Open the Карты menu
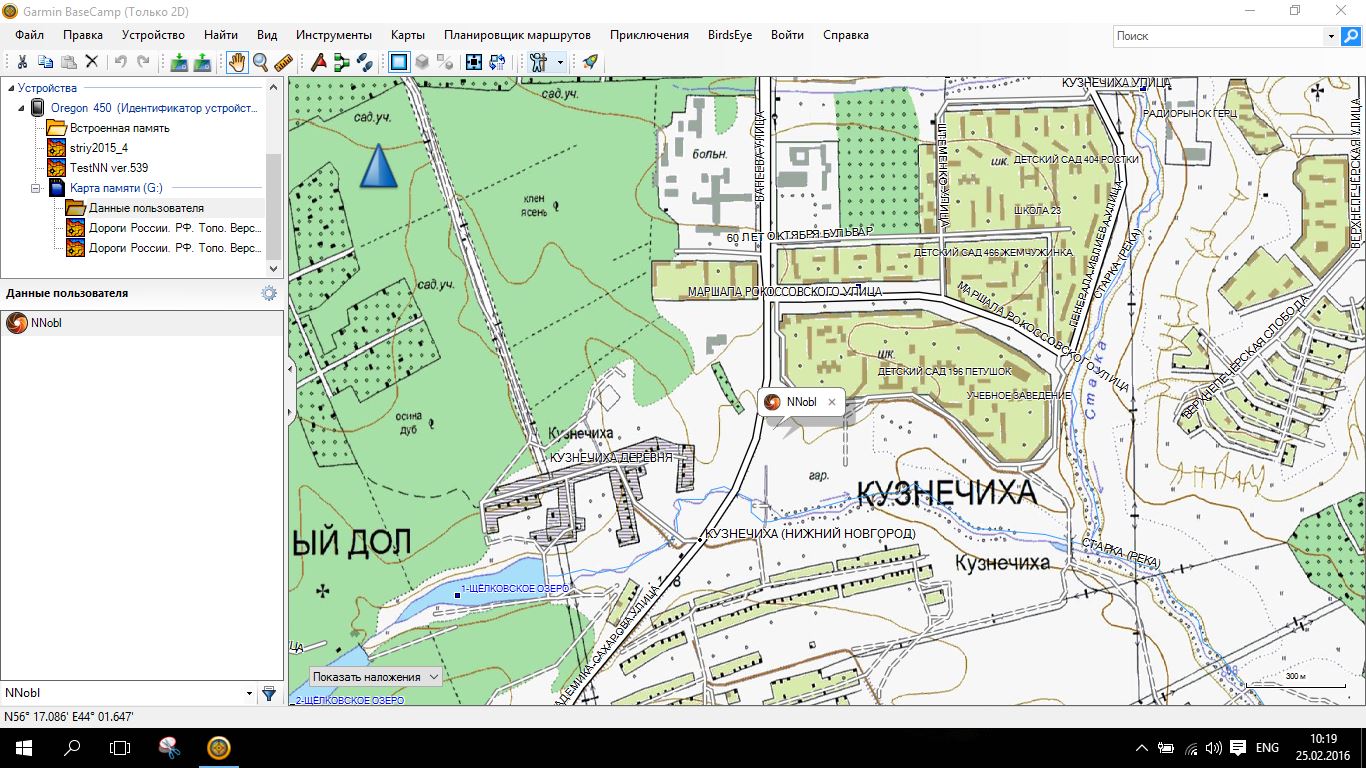 (x=408, y=35)
